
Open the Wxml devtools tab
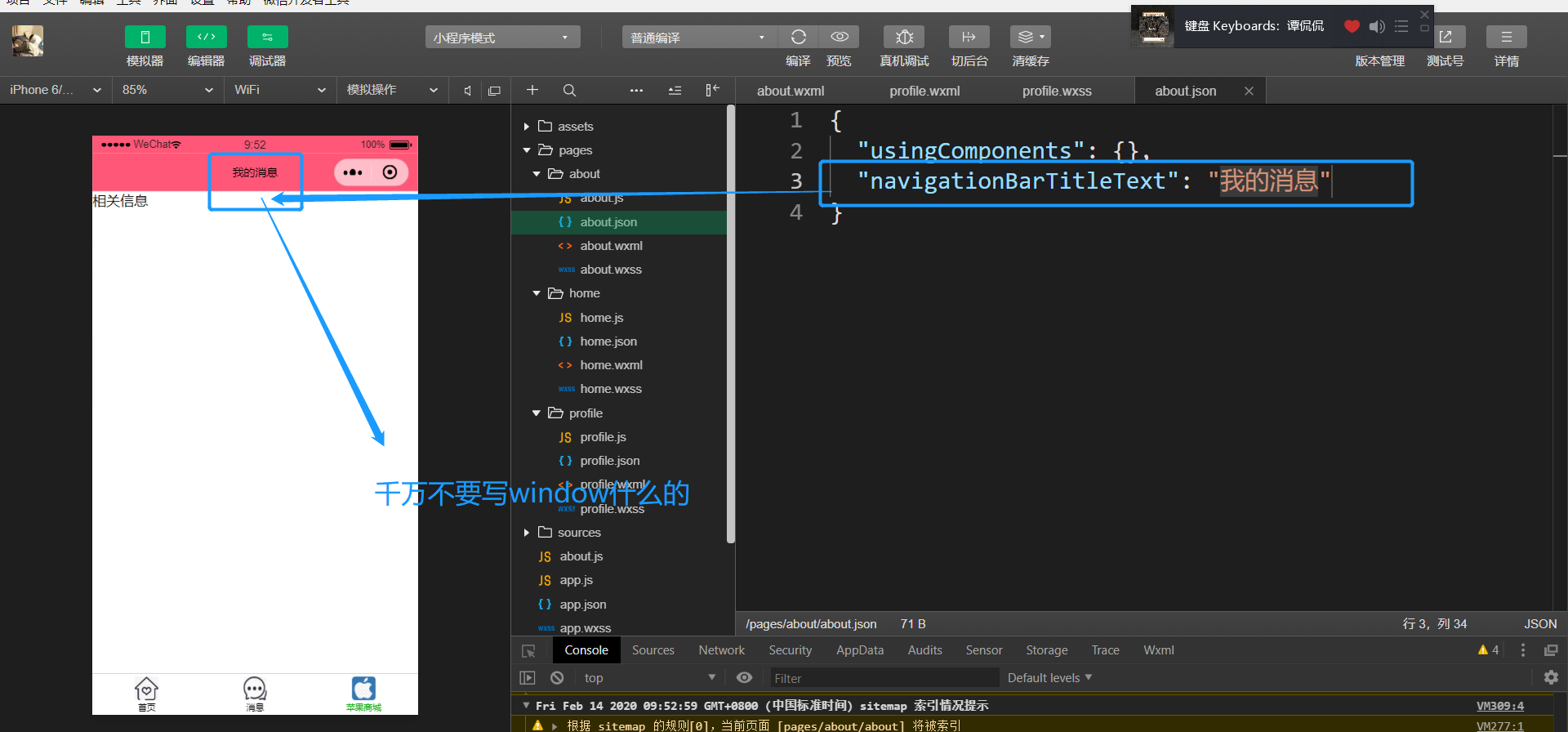[x=1159, y=650]
